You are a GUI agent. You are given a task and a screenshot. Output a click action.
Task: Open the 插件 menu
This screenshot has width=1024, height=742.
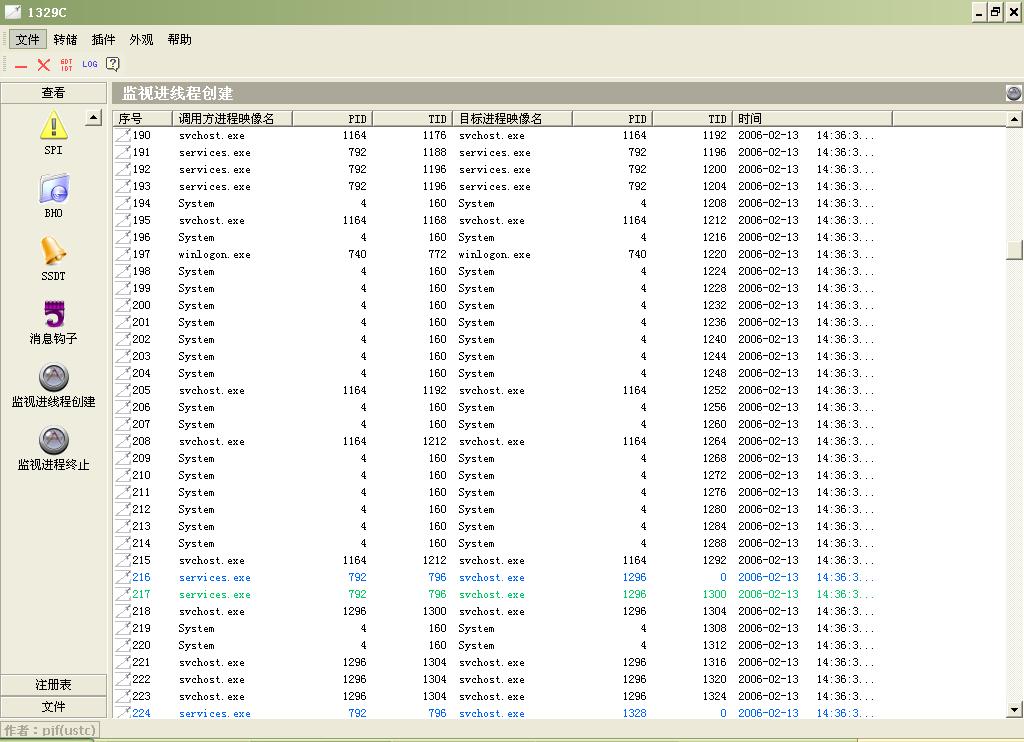[x=103, y=40]
